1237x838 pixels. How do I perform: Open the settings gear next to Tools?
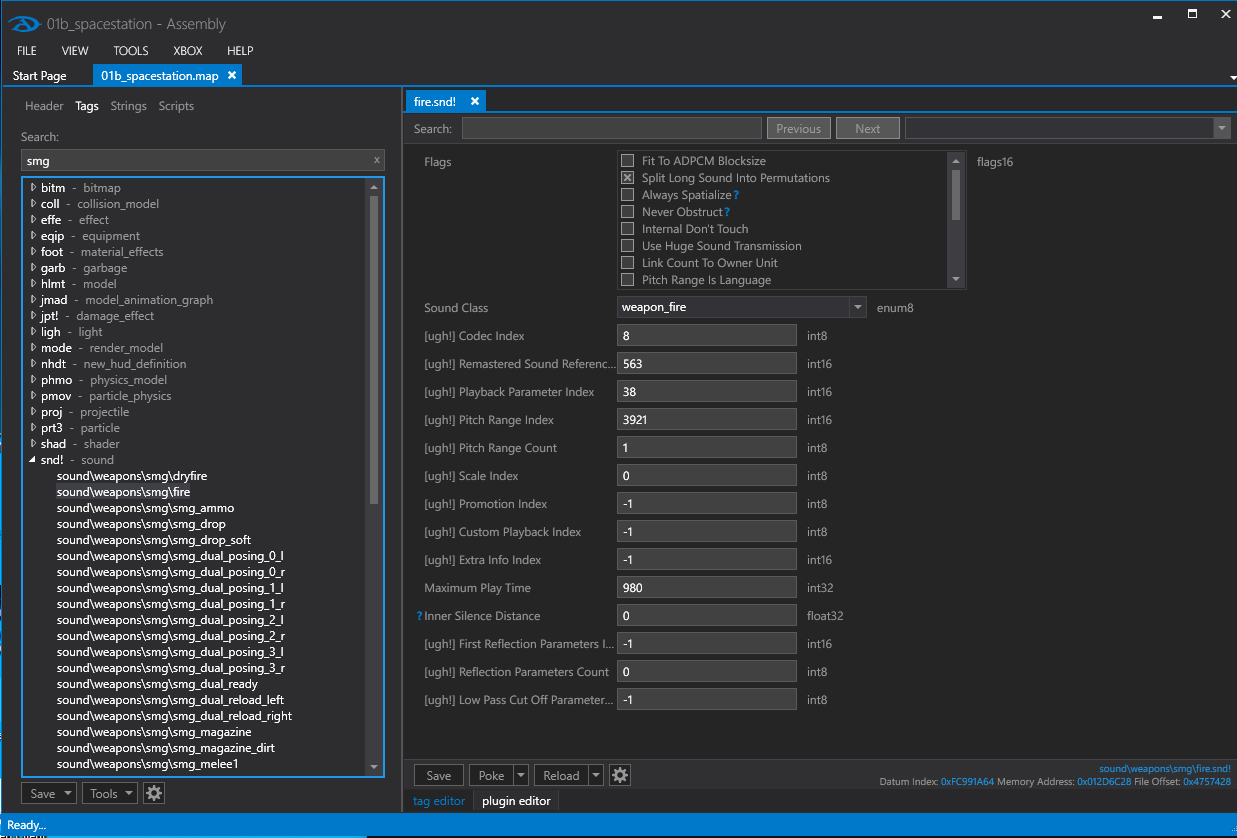[x=154, y=792]
